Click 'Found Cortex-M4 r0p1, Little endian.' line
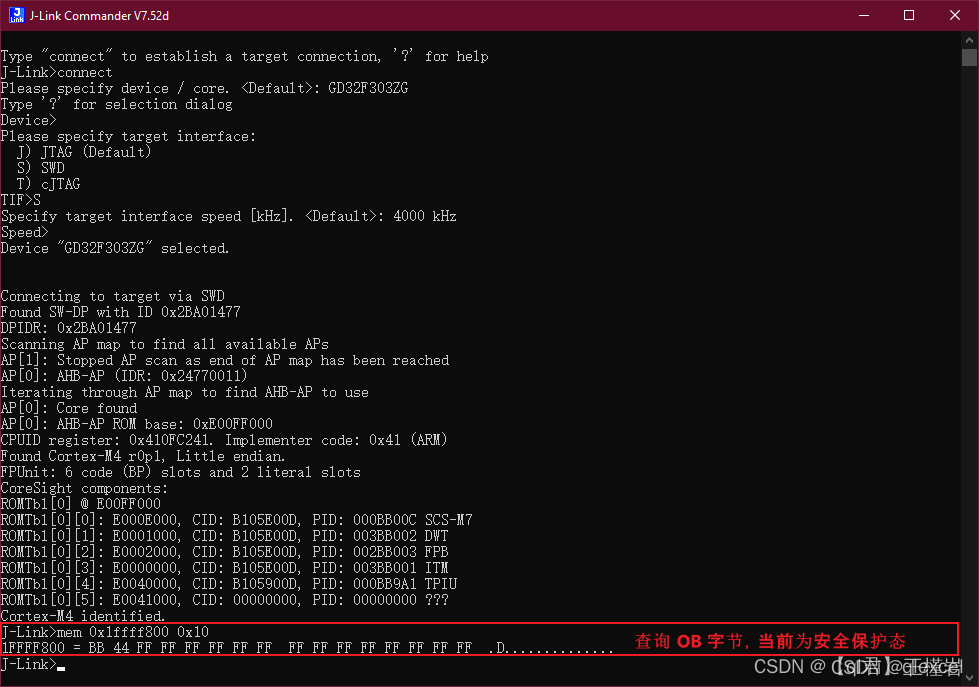 (x=143, y=456)
